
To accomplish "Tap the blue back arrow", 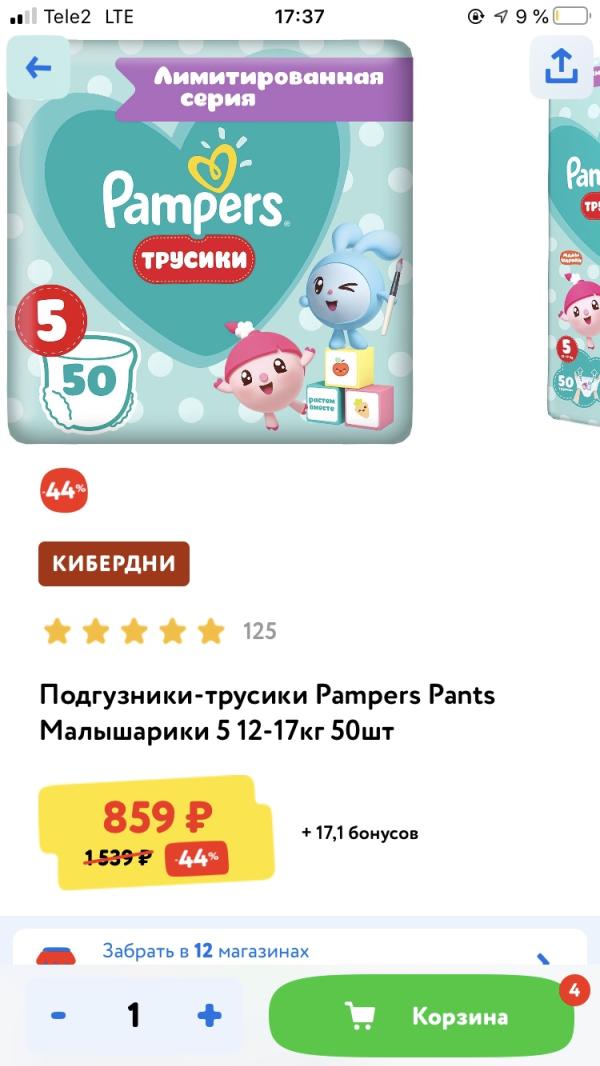I will point(38,67).
